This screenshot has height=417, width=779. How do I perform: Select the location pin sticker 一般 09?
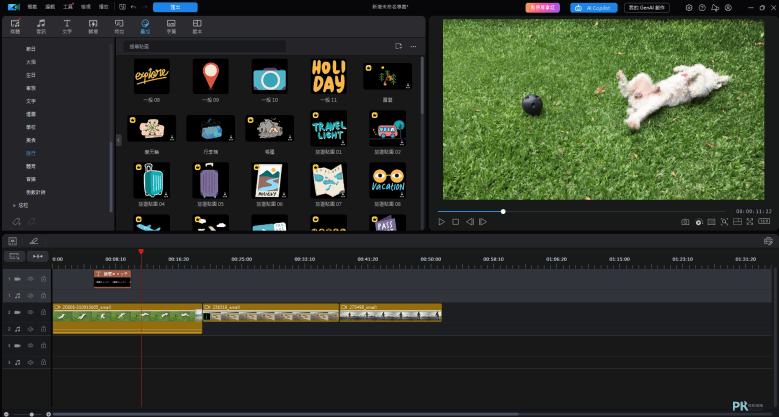(x=211, y=76)
